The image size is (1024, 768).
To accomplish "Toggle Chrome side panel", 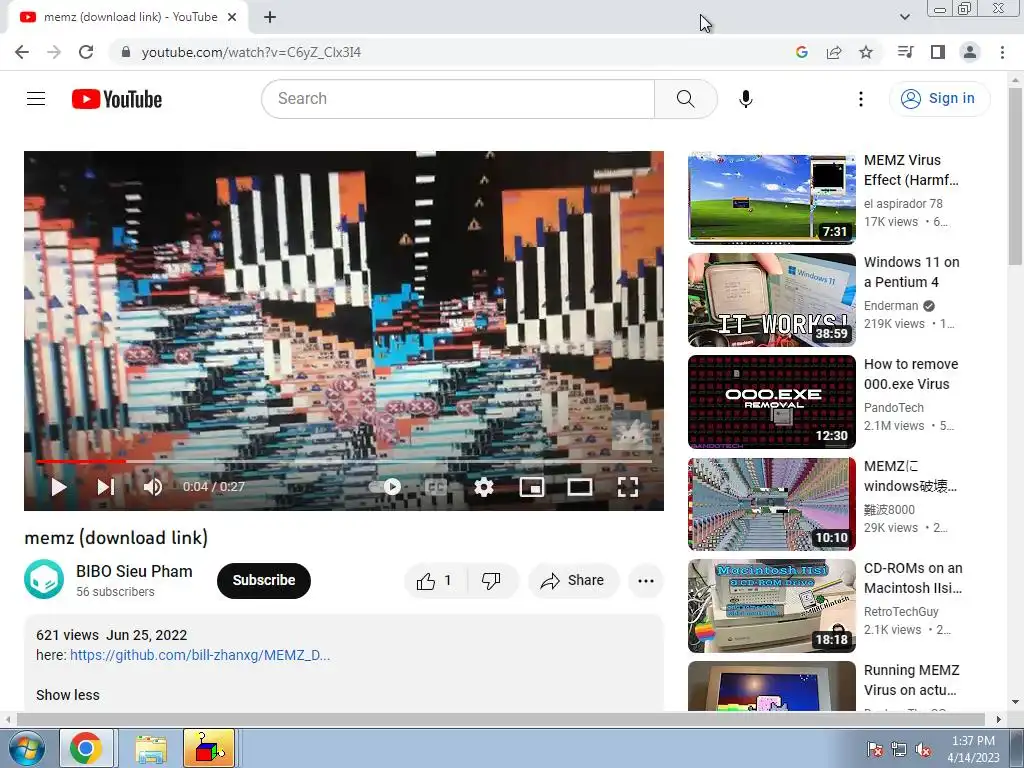I will [x=938, y=52].
